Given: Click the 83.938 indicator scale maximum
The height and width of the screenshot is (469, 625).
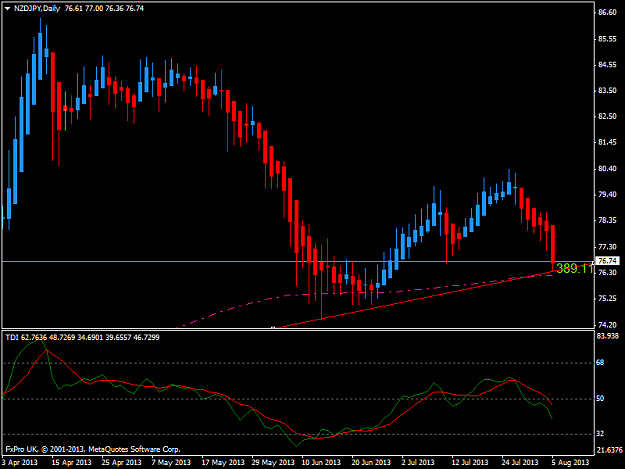Looking at the screenshot, I should (608, 336).
